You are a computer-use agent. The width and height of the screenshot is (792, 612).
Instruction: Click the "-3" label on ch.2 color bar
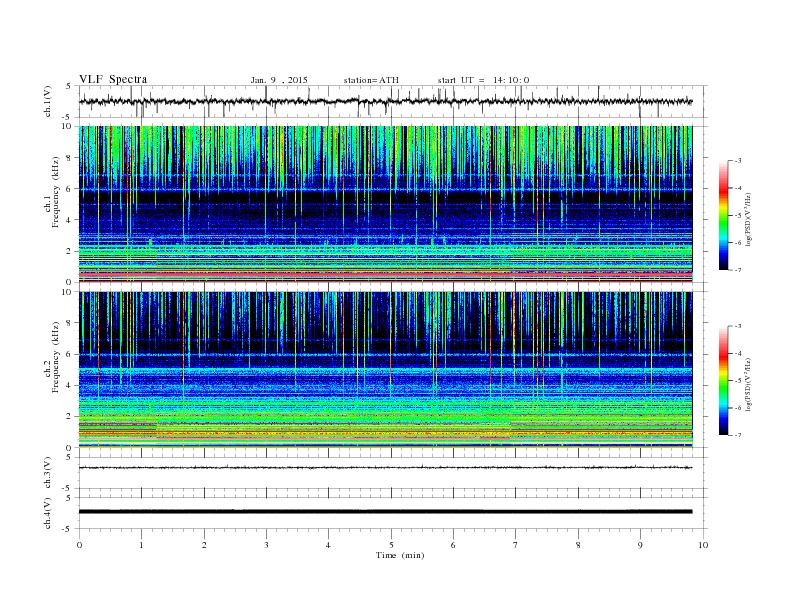point(738,326)
